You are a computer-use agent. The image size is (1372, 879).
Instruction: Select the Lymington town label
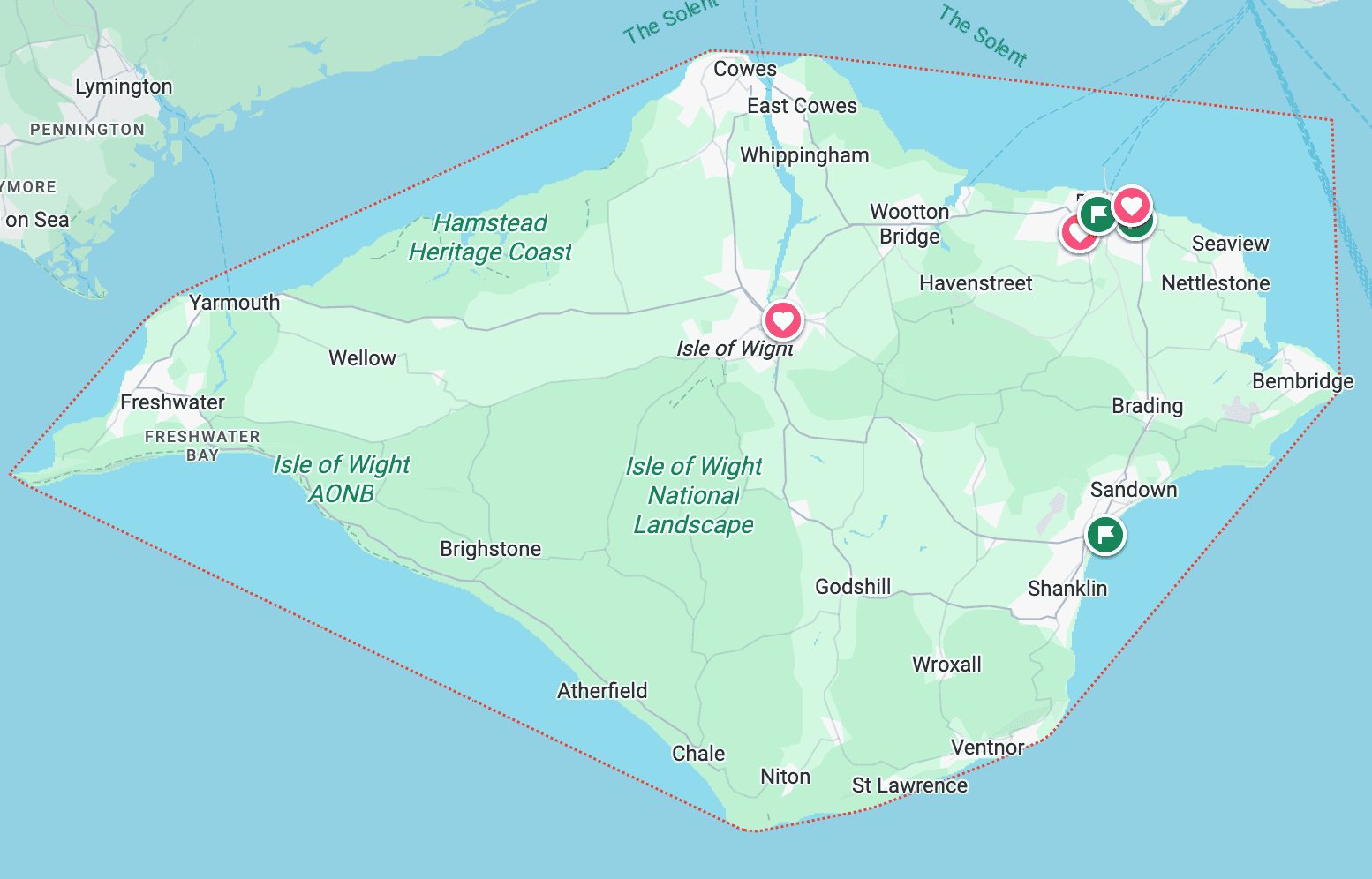pos(124,86)
